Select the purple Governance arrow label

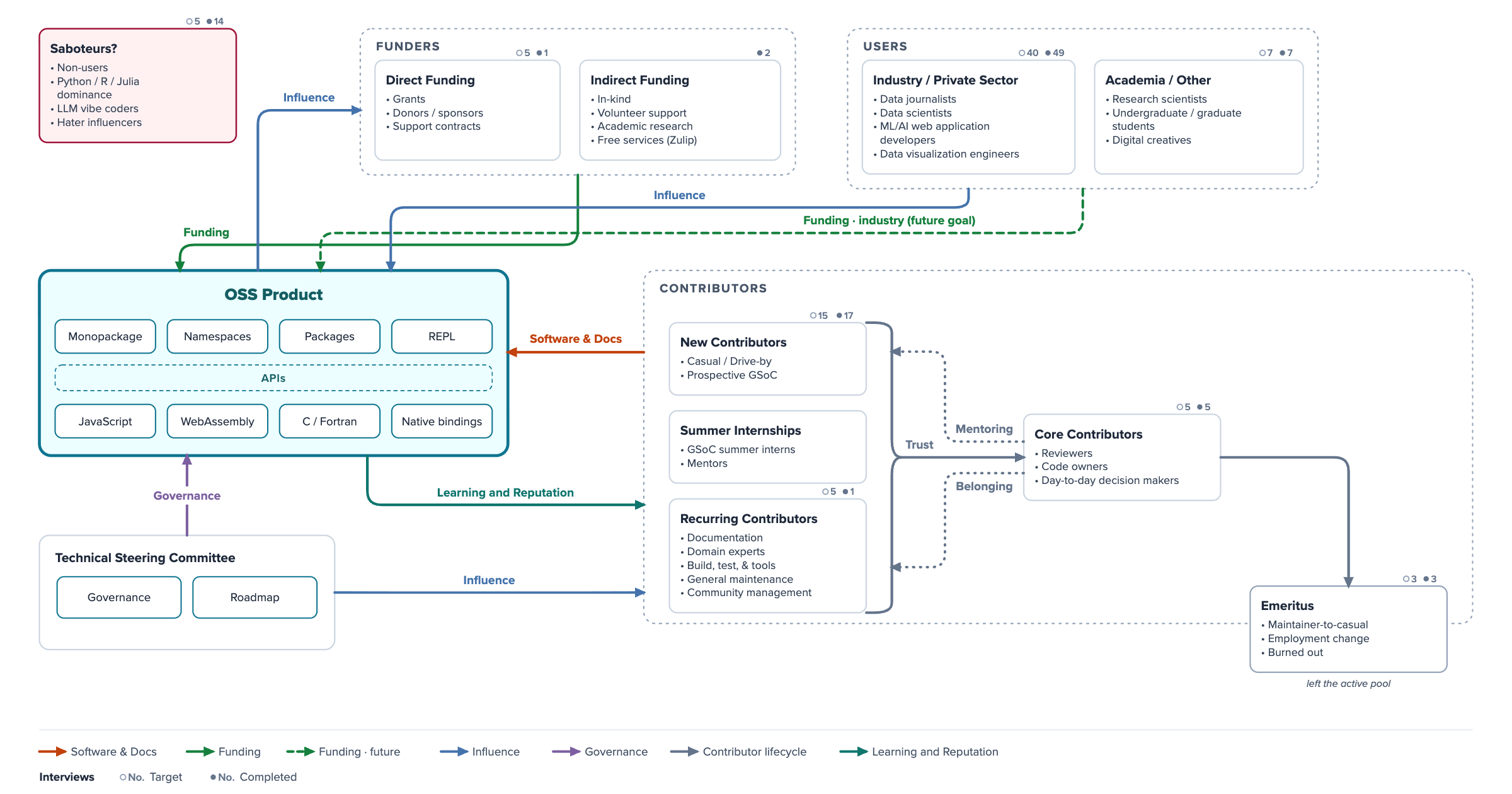[187, 496]
